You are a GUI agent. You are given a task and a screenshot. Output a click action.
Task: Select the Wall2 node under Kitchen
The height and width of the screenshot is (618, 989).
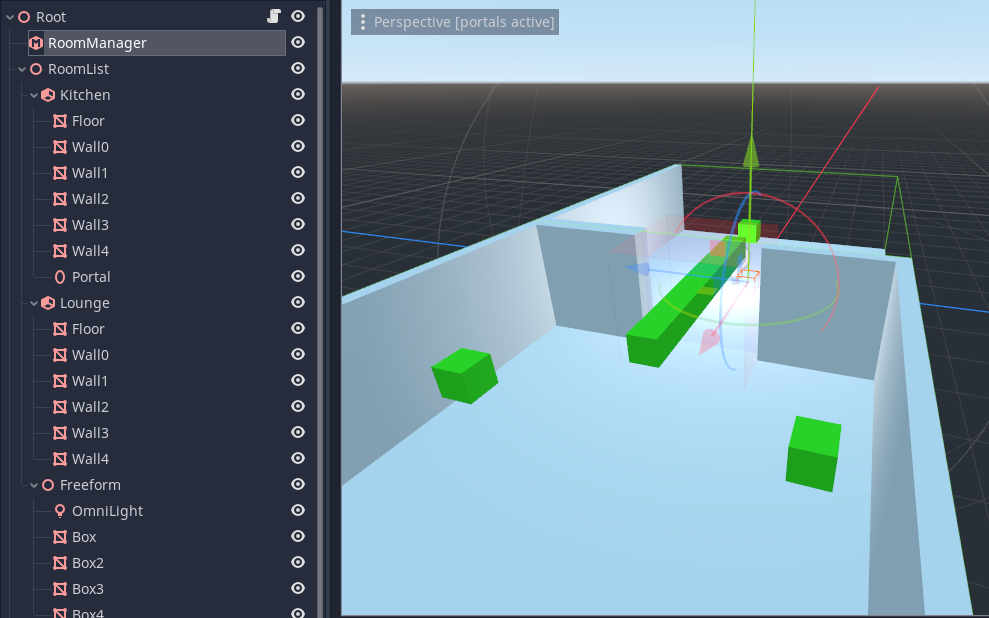point(88,198)
